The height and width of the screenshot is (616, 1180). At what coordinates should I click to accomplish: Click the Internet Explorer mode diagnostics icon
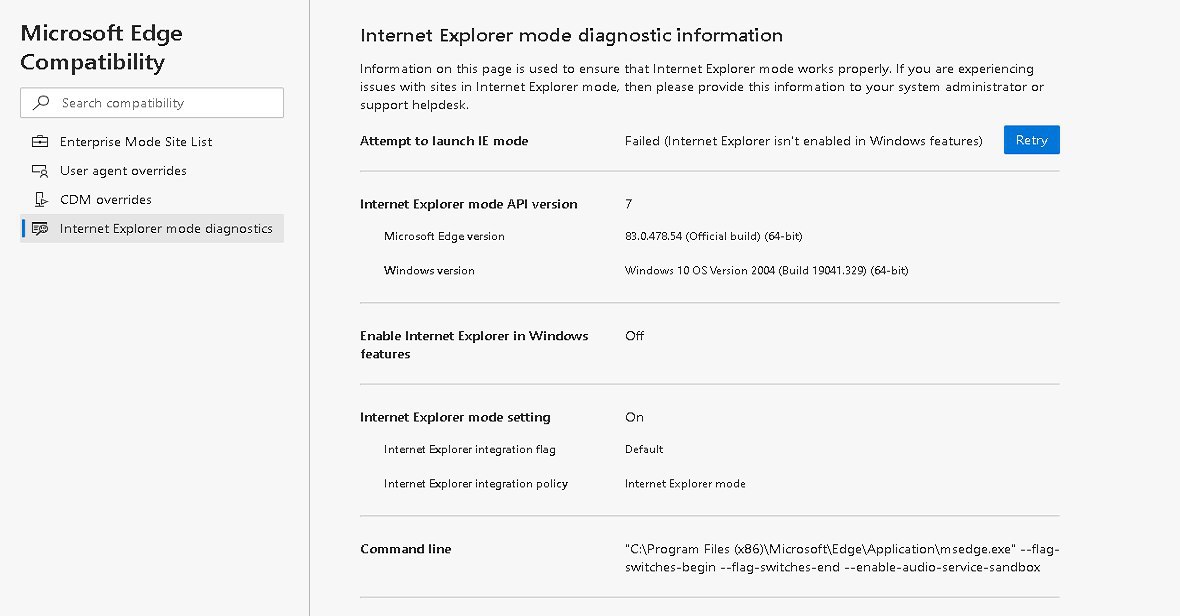point(40,229)
